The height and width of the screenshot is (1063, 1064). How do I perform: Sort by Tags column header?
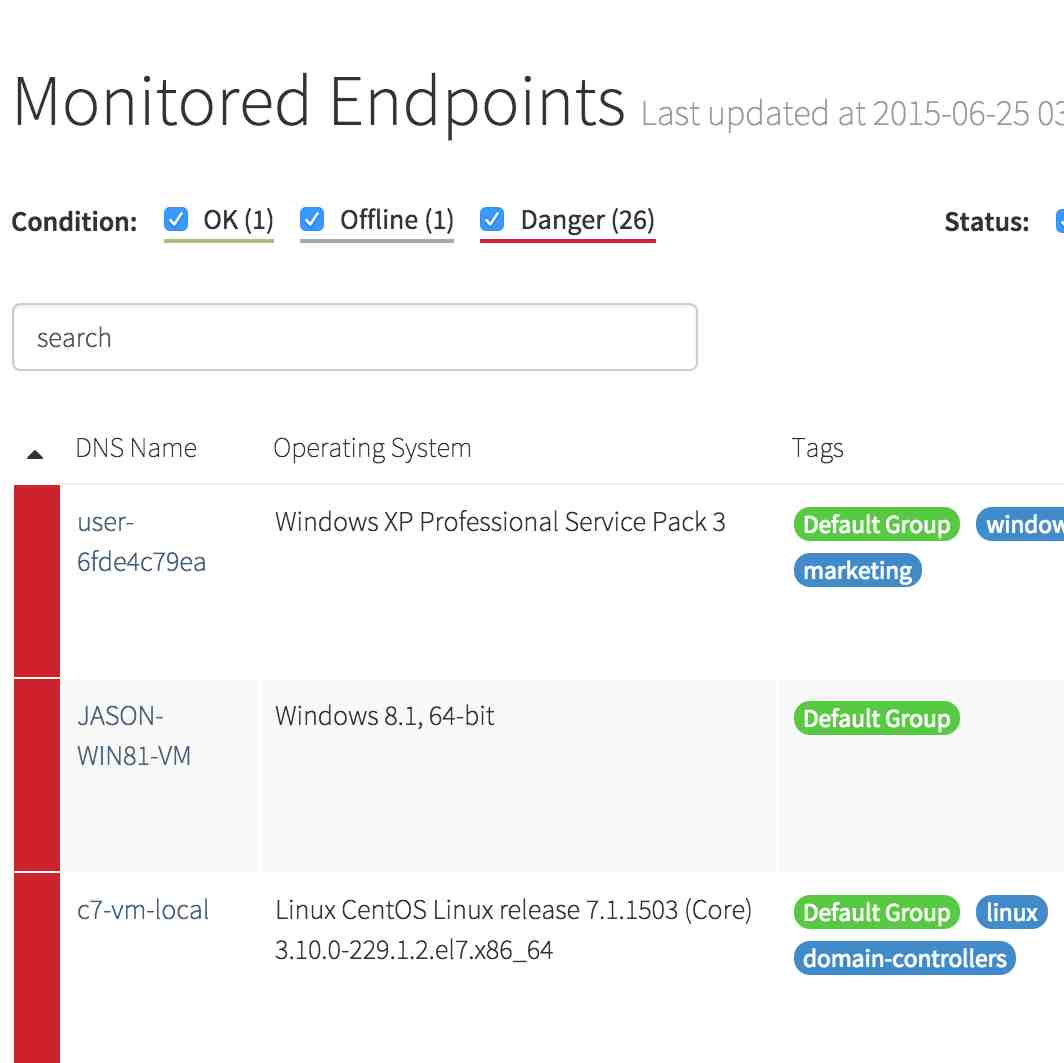(817, 448)
